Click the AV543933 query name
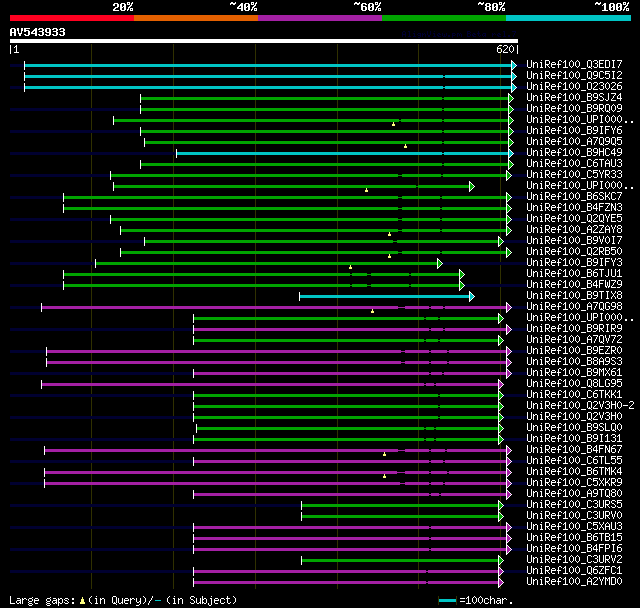The height and width of the screenshot is (608, 640). pyautogui.click(x=38, y=32)
